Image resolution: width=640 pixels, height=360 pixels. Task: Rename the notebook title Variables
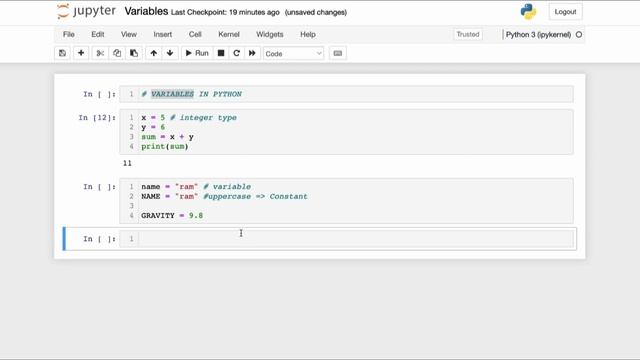click(x=146, y=11)
